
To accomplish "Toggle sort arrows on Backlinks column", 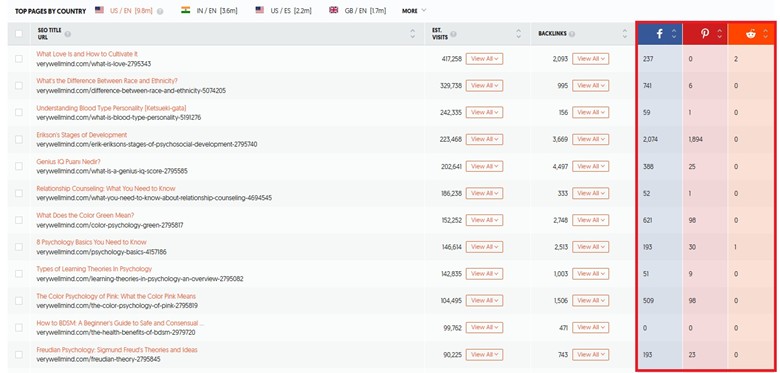I will 625,34.
